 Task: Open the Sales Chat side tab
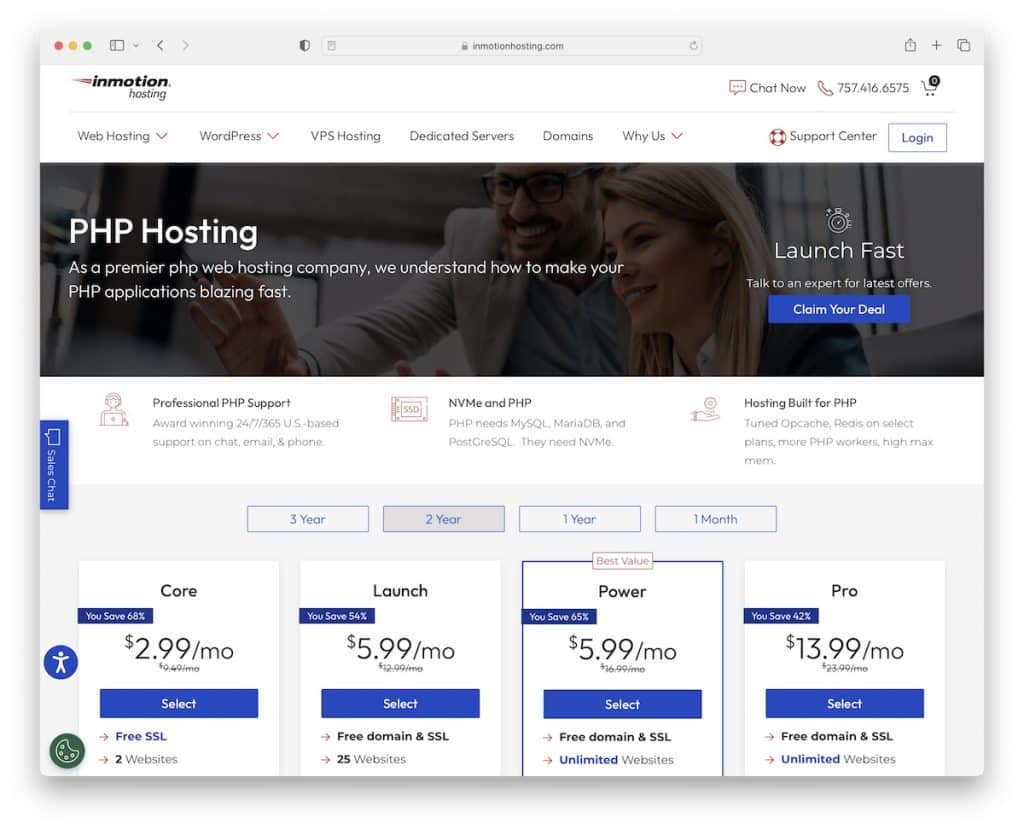coord(54,464)
